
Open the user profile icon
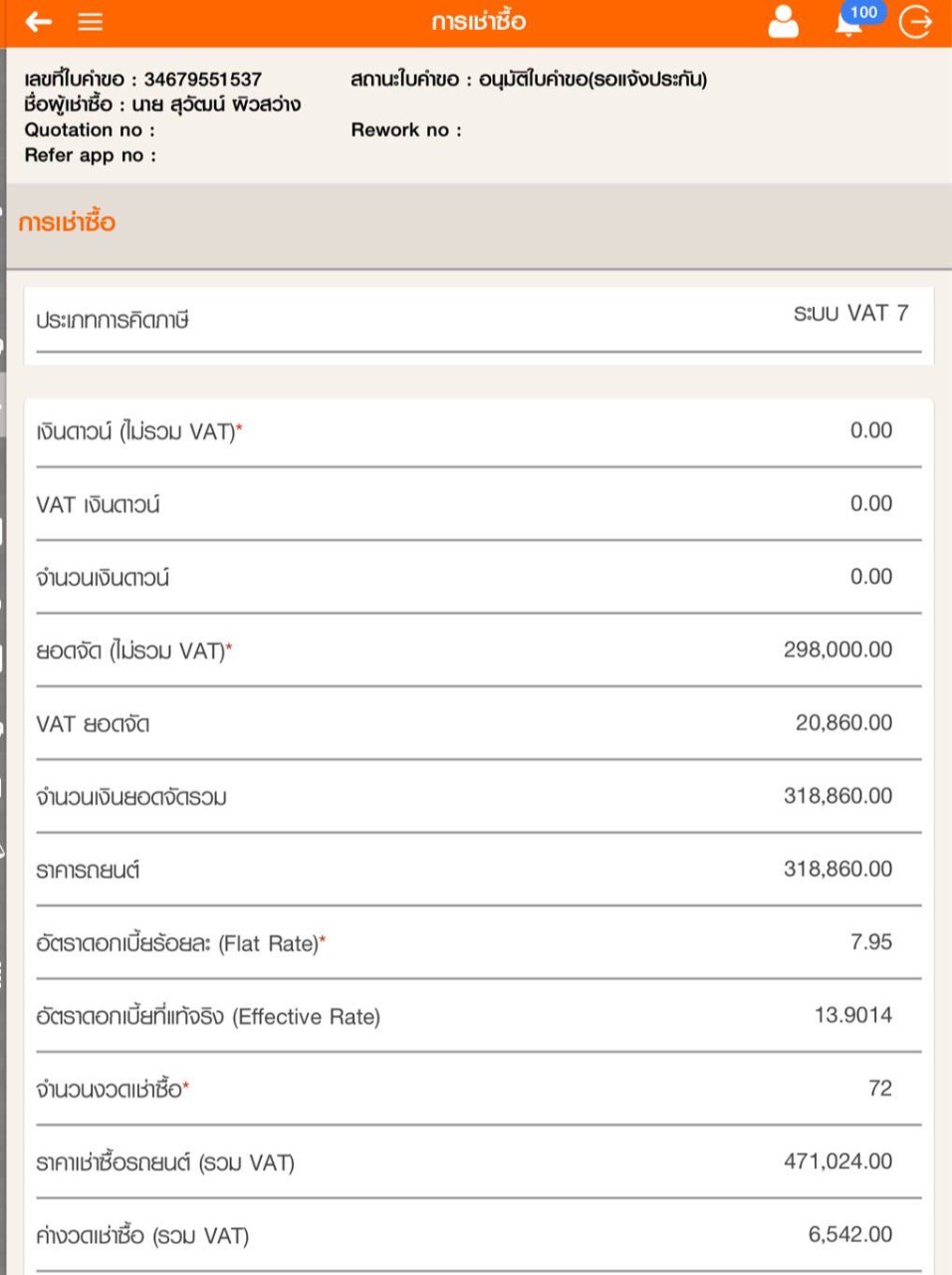click(x=784, y=22)
